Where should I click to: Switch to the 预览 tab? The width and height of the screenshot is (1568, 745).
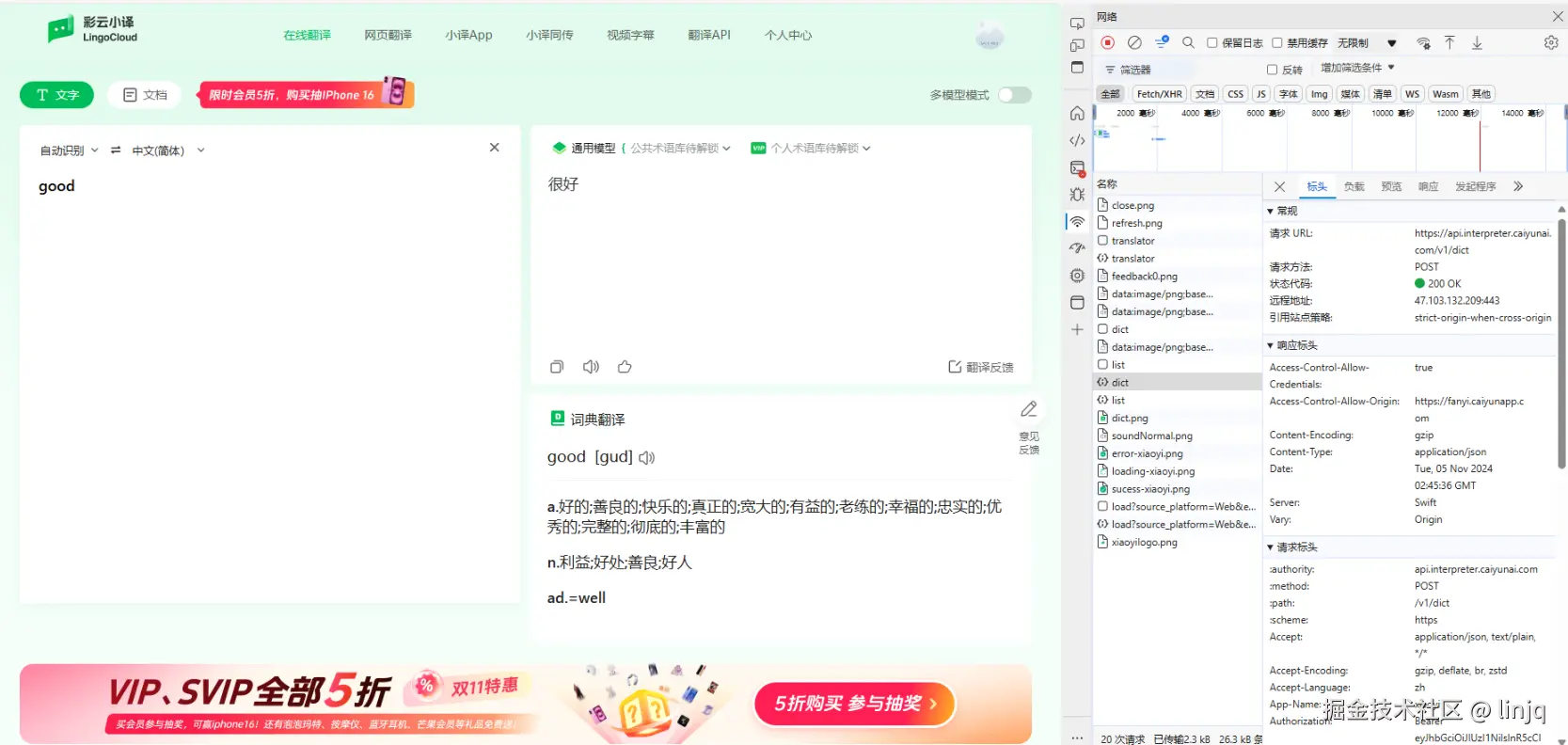coord(1391,186)
